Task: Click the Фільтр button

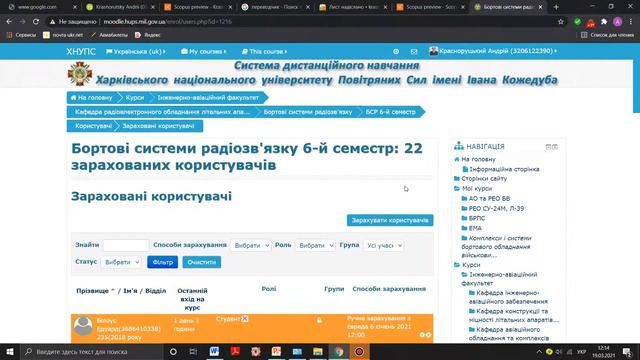Action: pyautogui.click(x=162, y=262)
